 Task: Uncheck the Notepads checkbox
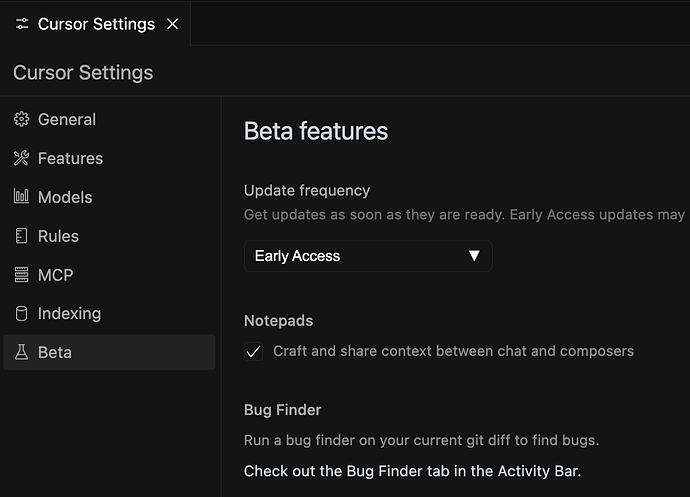point(253,352)
